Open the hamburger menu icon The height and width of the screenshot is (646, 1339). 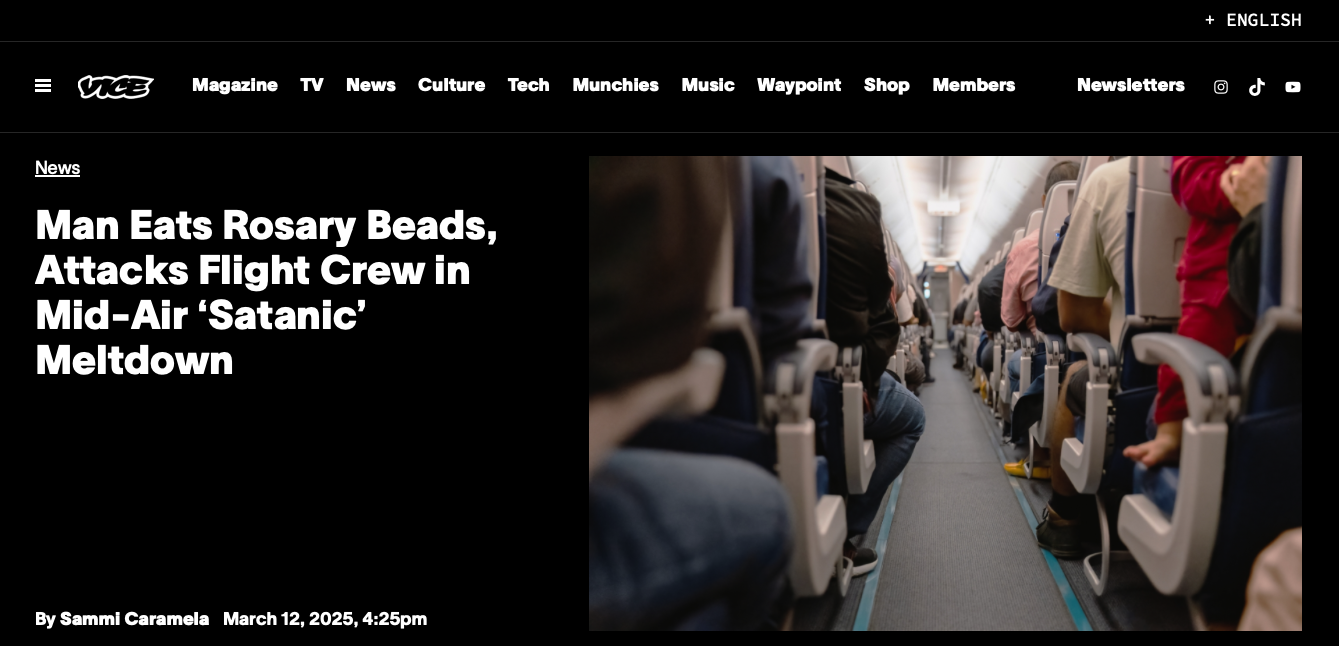(43, 86)
